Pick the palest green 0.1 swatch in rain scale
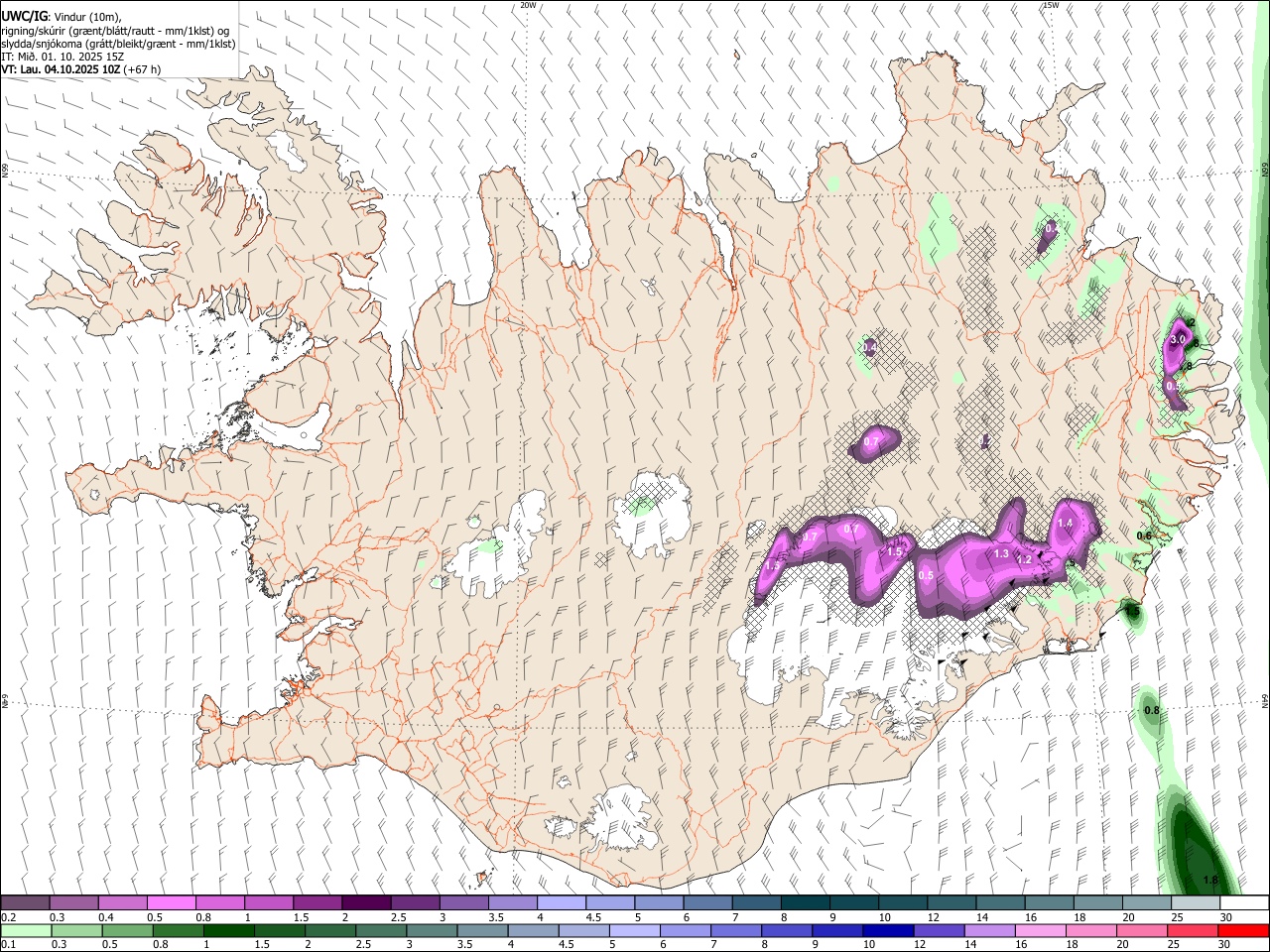This screenshot has width=1270, height=952. click(x=26, y=931)
